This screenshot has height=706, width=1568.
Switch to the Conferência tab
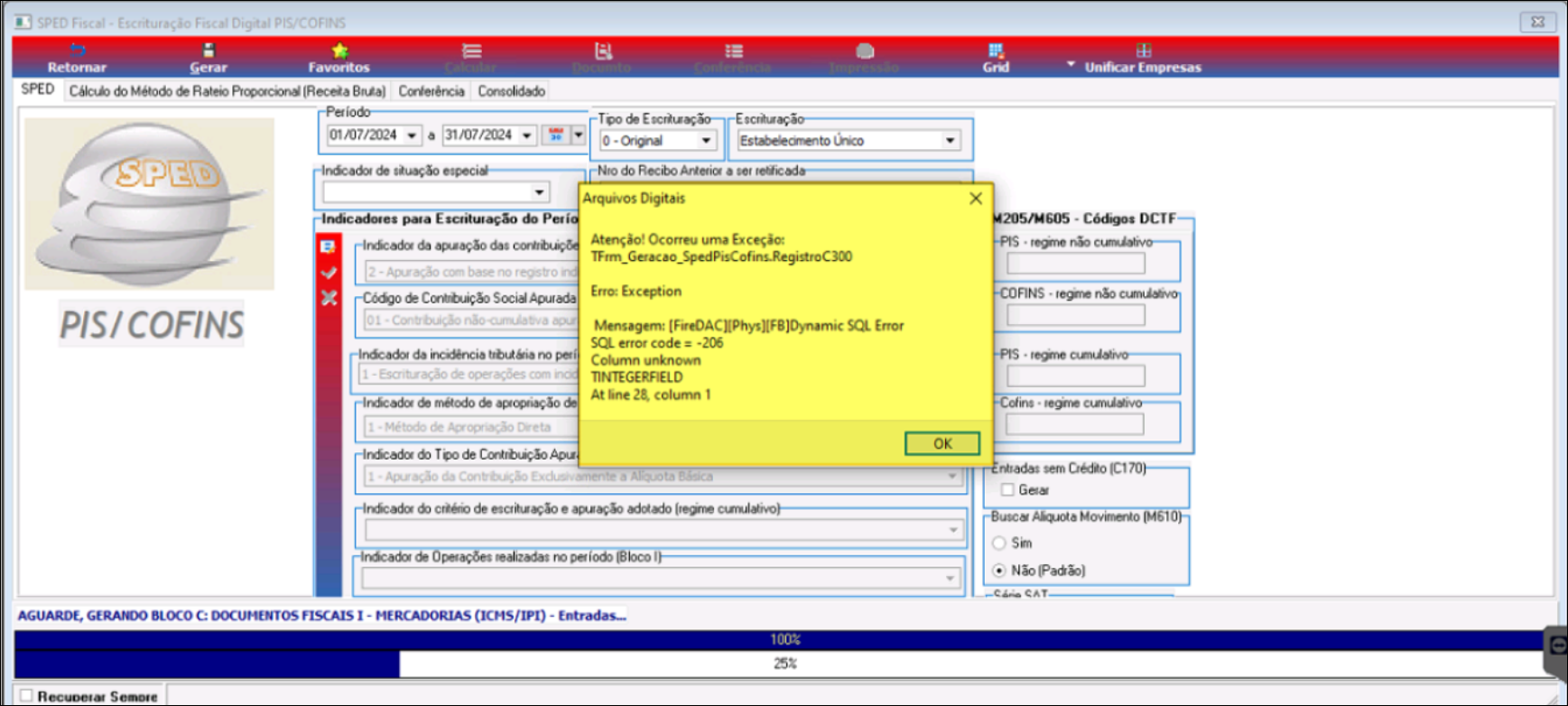431,91
